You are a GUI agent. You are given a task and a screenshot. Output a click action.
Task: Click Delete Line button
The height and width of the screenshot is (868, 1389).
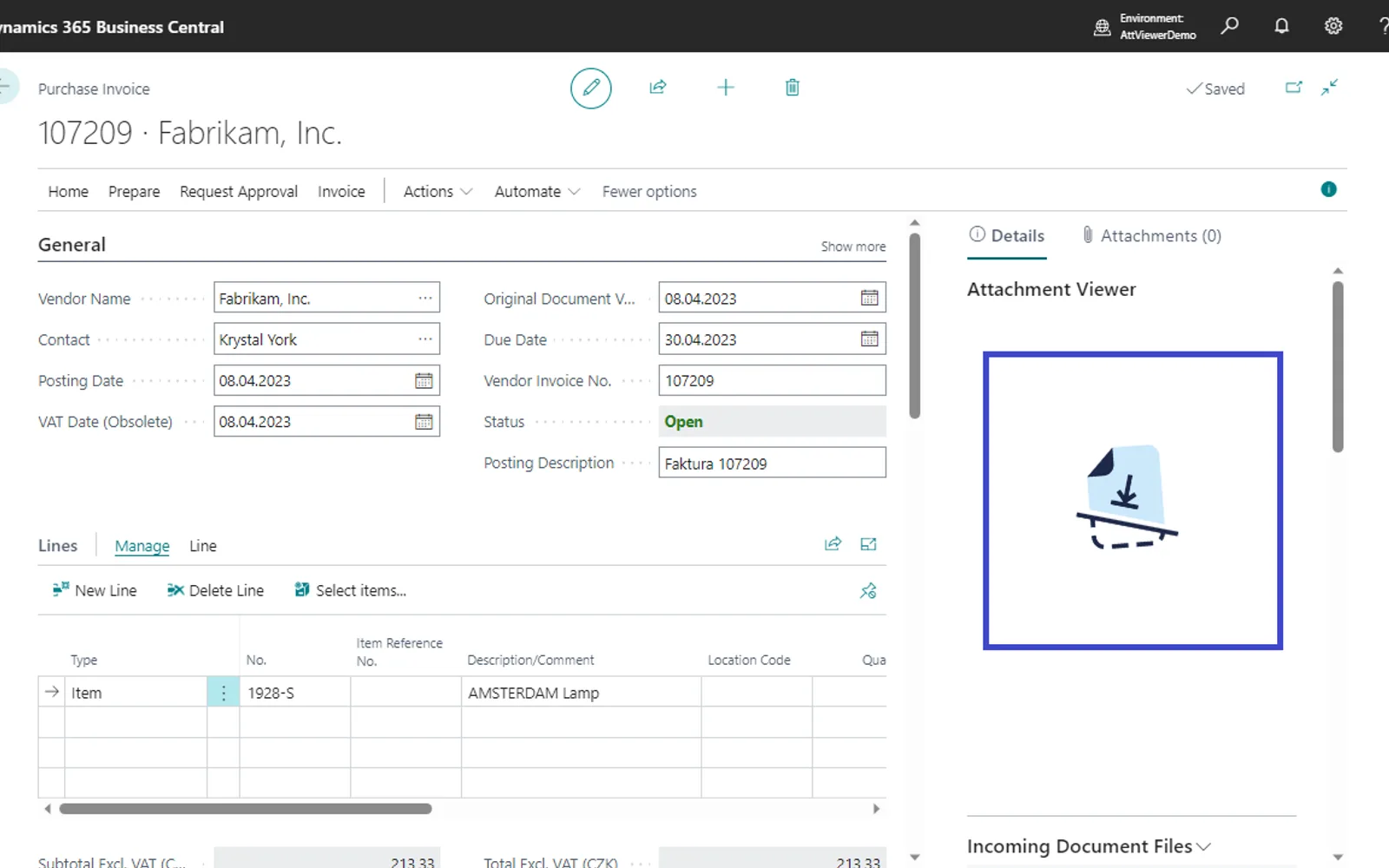(x=215, y=590)
